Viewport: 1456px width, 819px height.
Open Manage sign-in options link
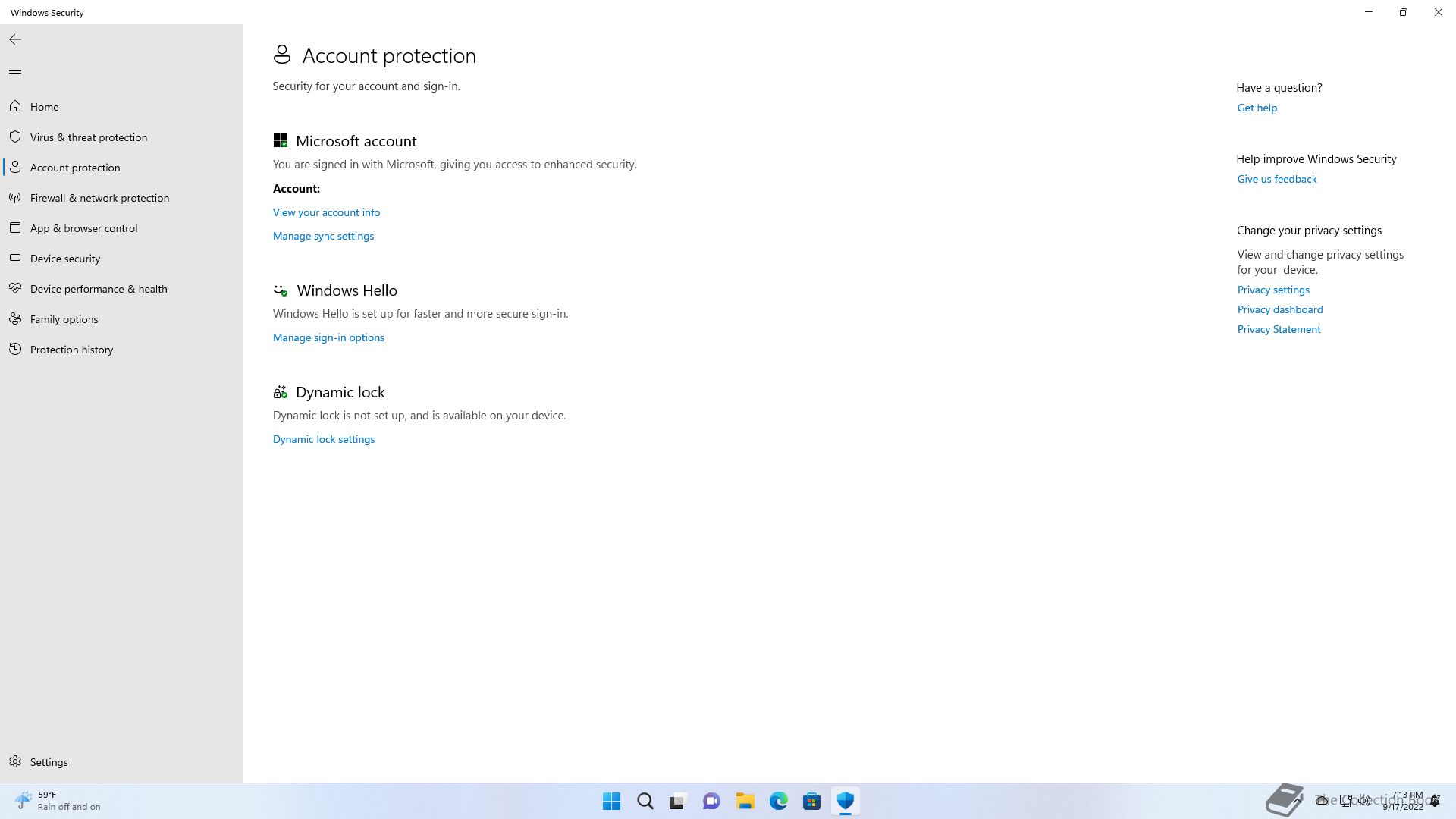328,337
